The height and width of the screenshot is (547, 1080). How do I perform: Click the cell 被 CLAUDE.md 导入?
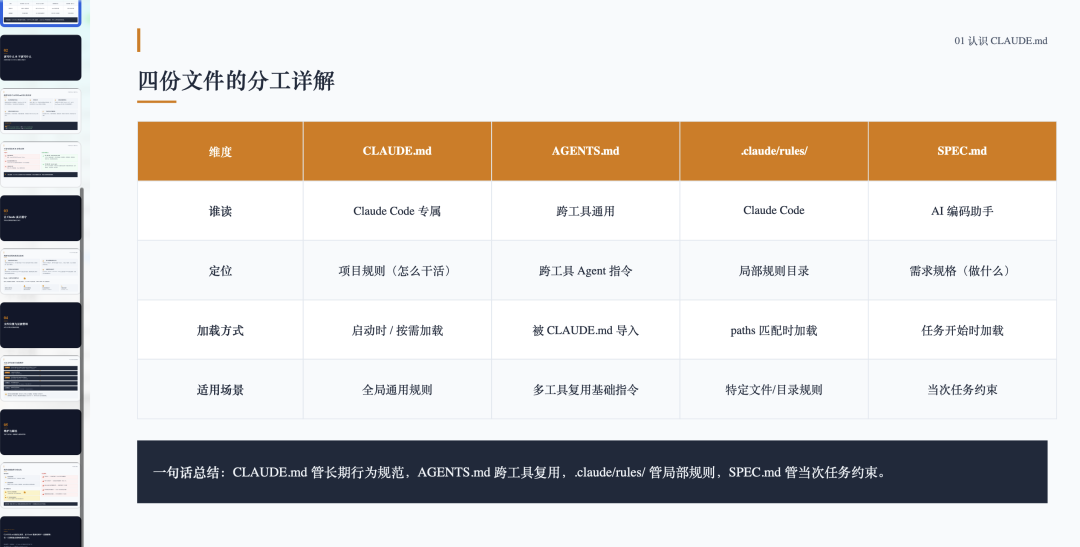(x=585, y=331)
